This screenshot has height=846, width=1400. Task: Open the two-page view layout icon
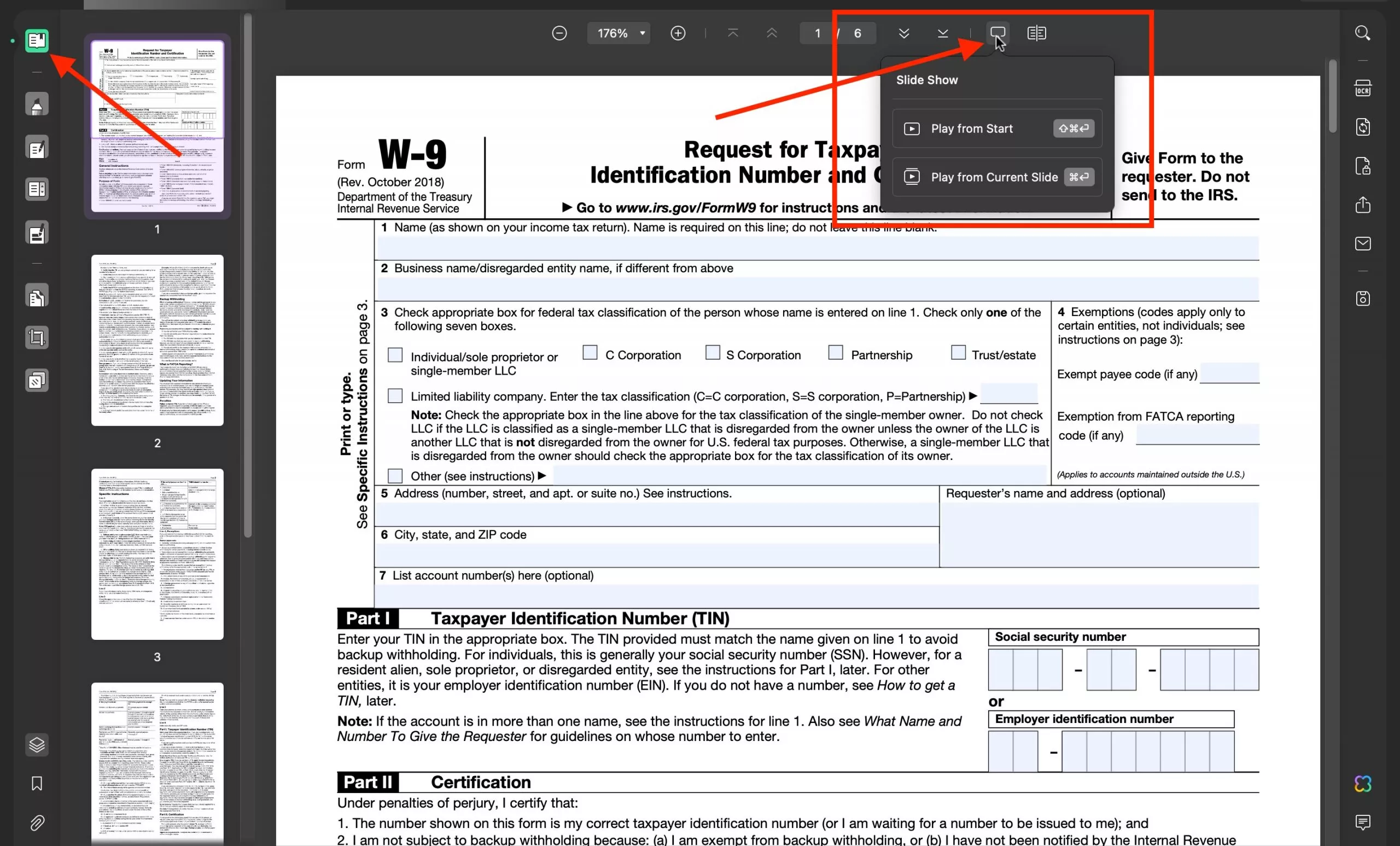tap(1036, 33)
